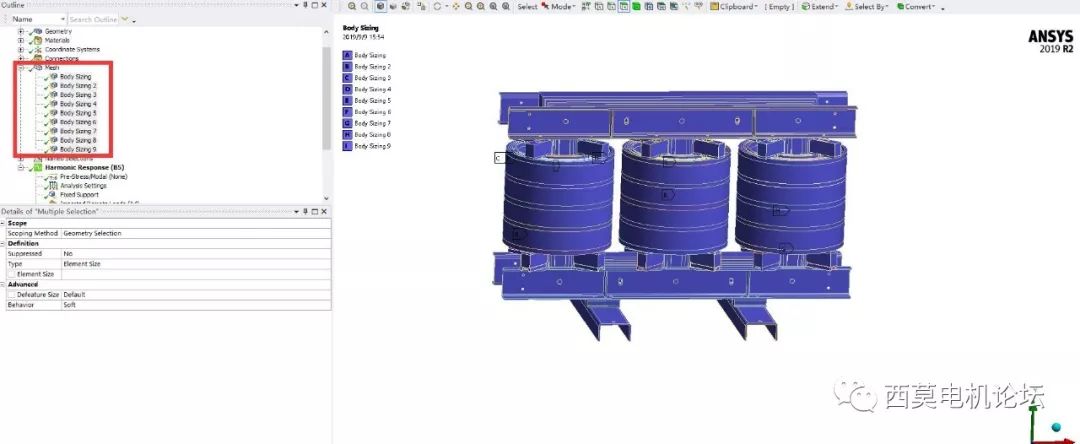The image size is (1080, 444).
Task: Select the Connections tree item
Action: (x=61, y=59)
